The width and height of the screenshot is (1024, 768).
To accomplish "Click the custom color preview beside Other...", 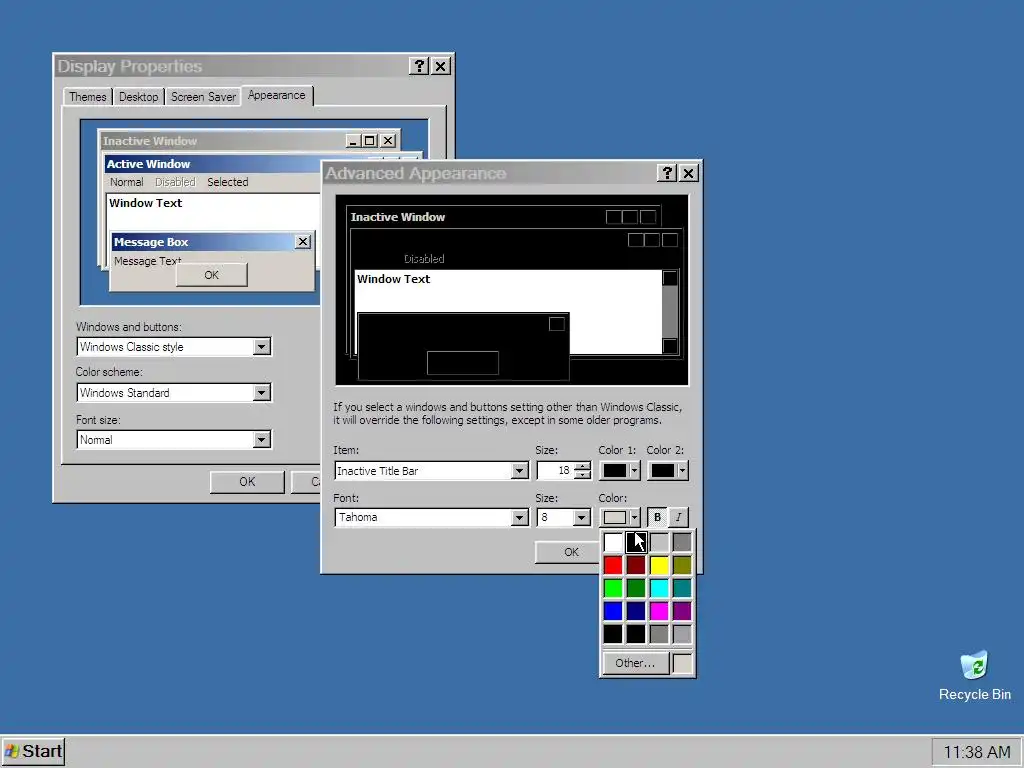I will point(682,663).
